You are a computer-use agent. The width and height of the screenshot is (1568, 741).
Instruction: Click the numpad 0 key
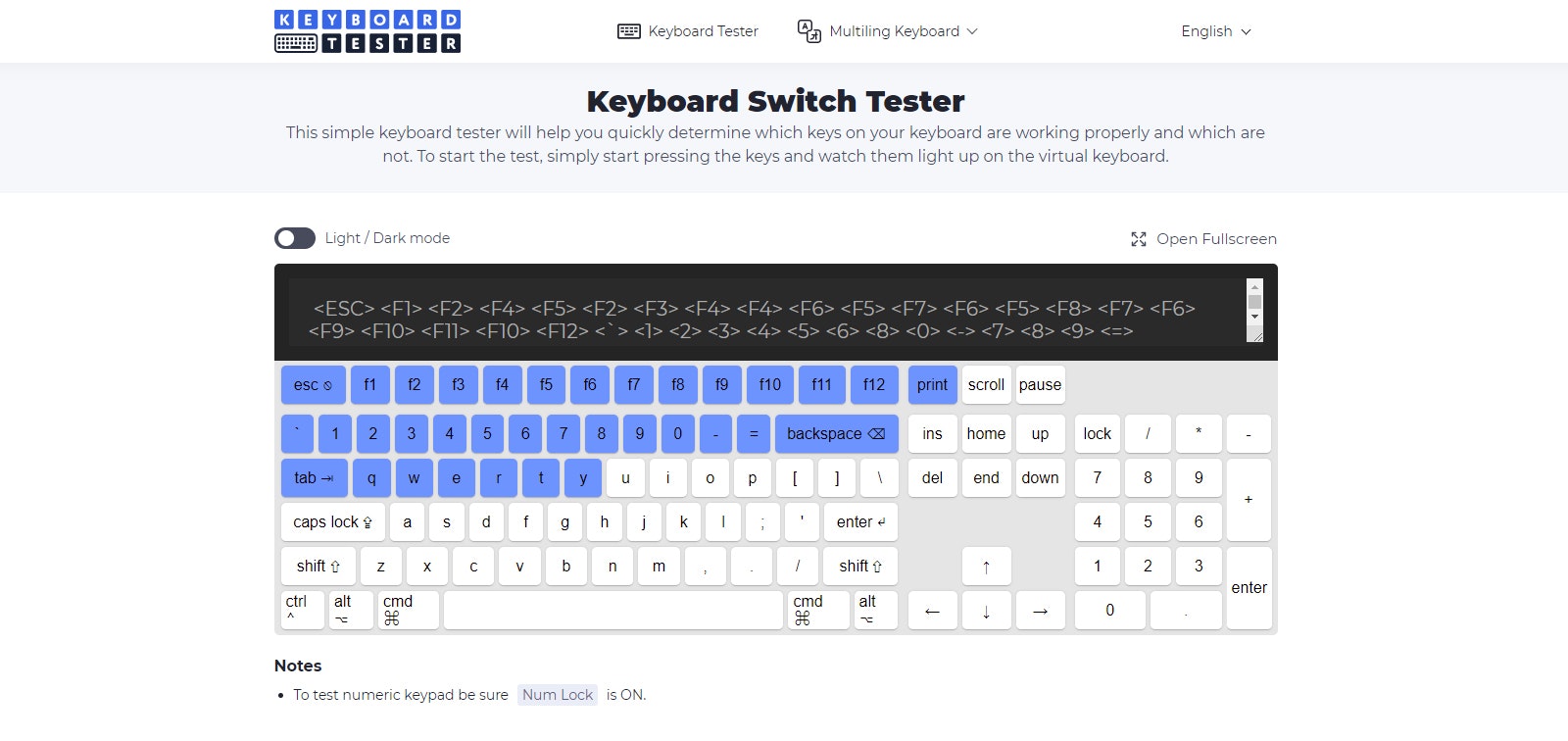[x=1109, y=611]
